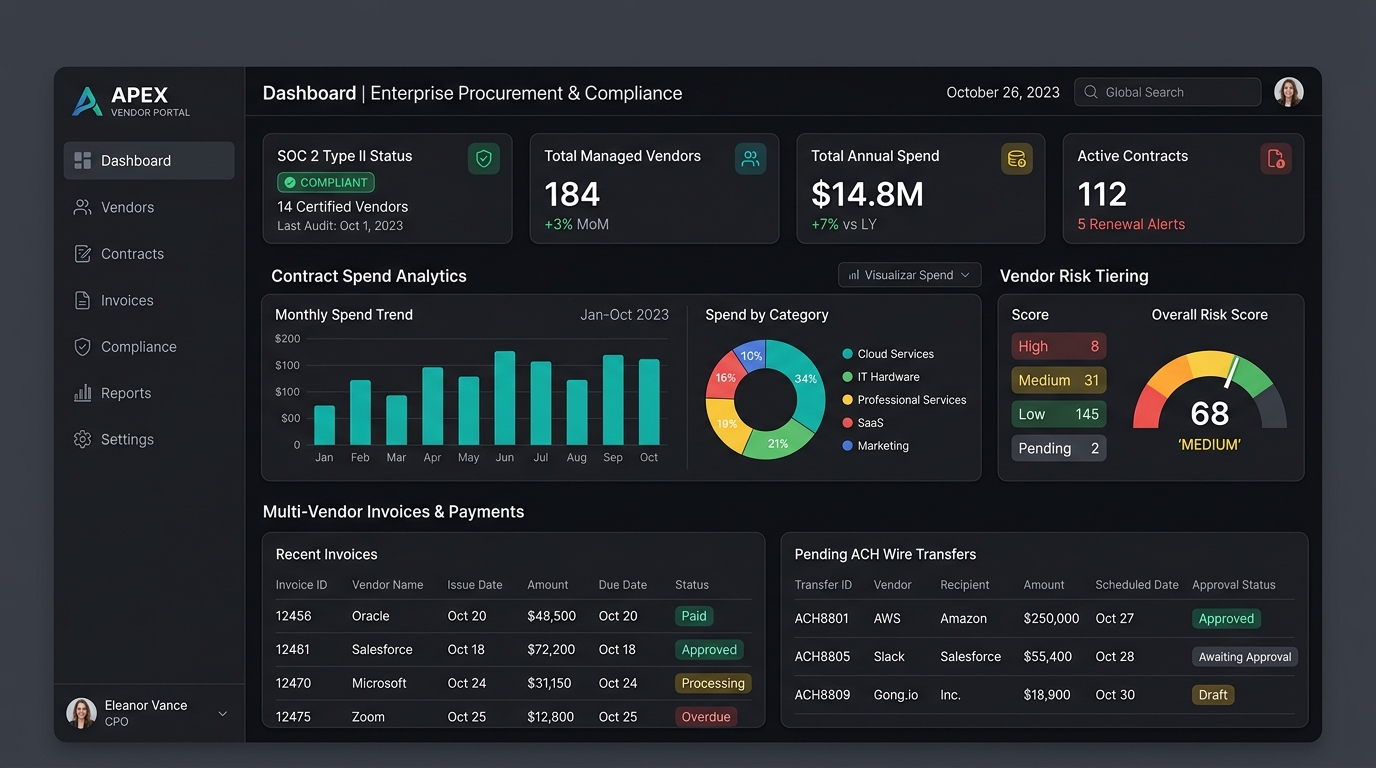
Task: Click invoice ID 12461
Action: [293, 650]
